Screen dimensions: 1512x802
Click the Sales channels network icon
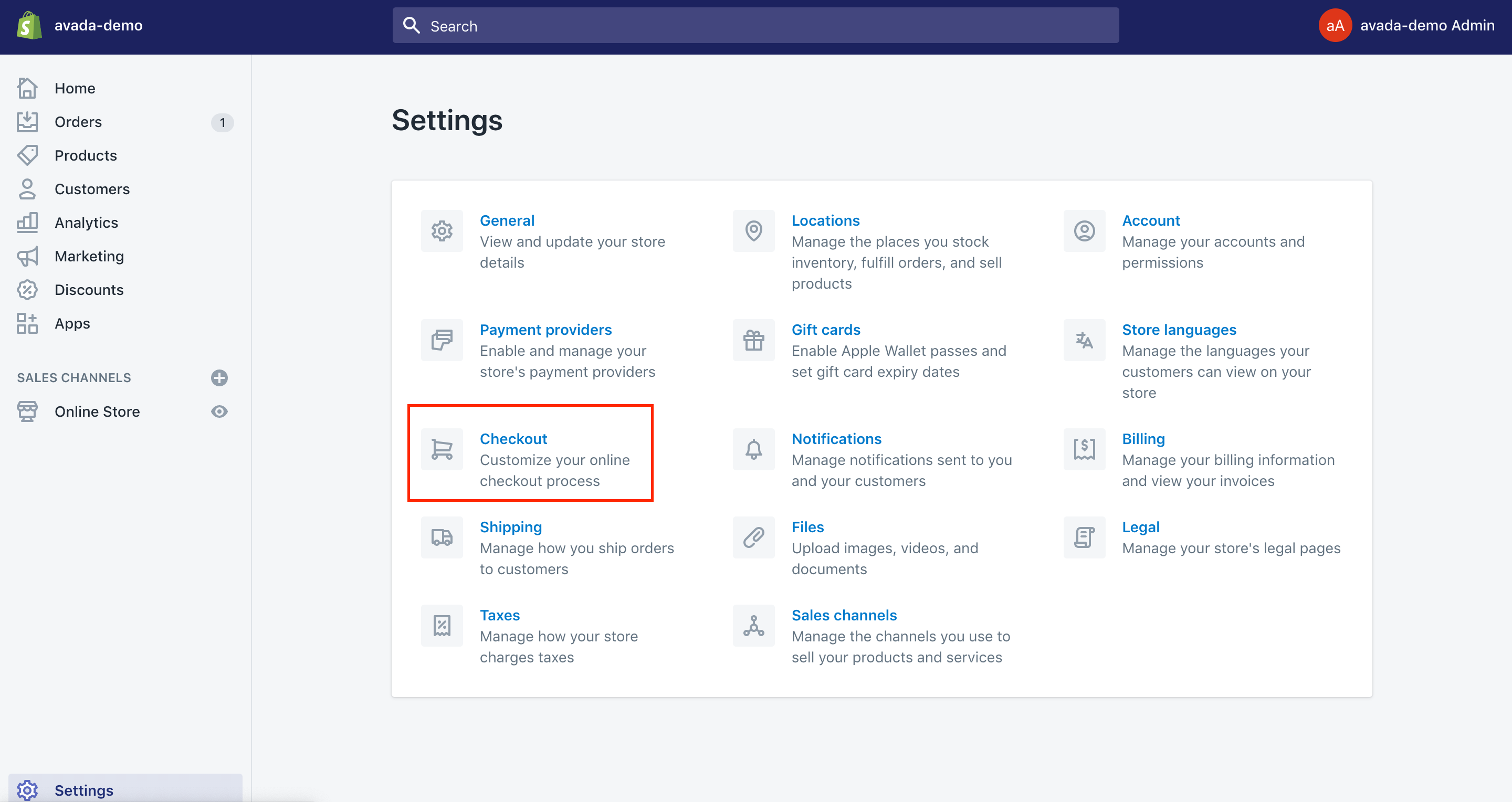coord(753,626)
